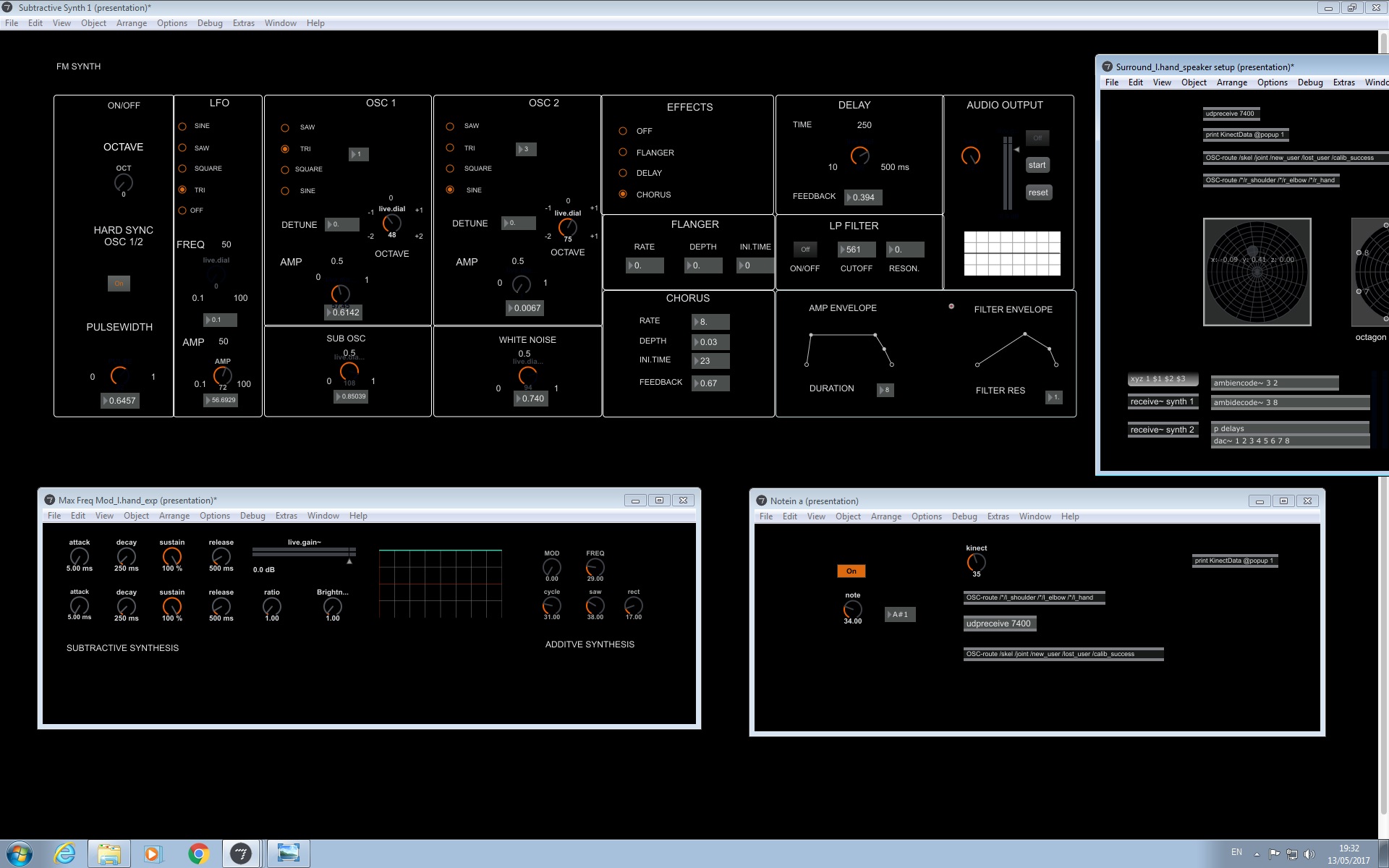
Task: Click the White Noise amplitude dial
Action: pyautogui.click(x=527, y=375)
